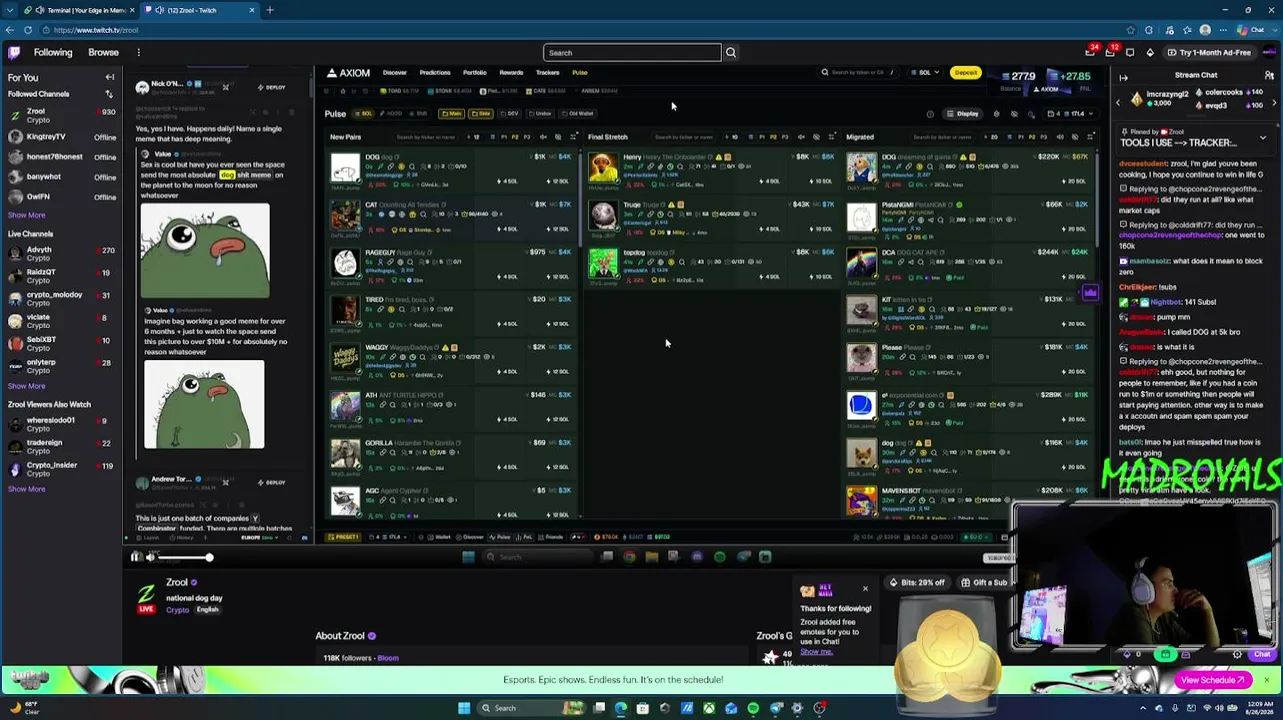Image resolution: width=1283 pixels, height=720 pixels.
Task: Click the Windows Start button
Action: (464, 708)
